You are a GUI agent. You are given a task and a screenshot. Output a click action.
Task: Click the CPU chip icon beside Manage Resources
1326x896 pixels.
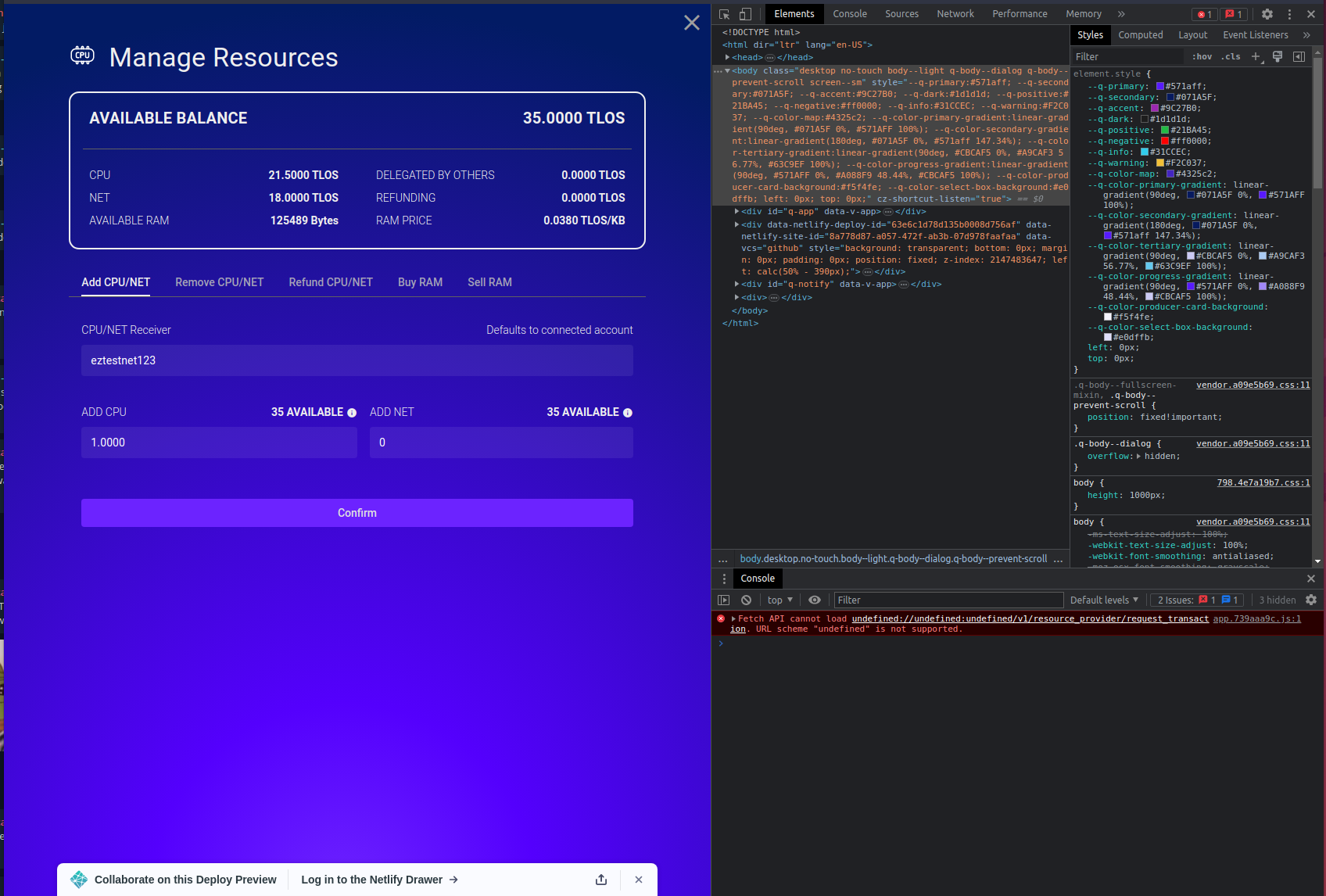click(x=83, y=56)
